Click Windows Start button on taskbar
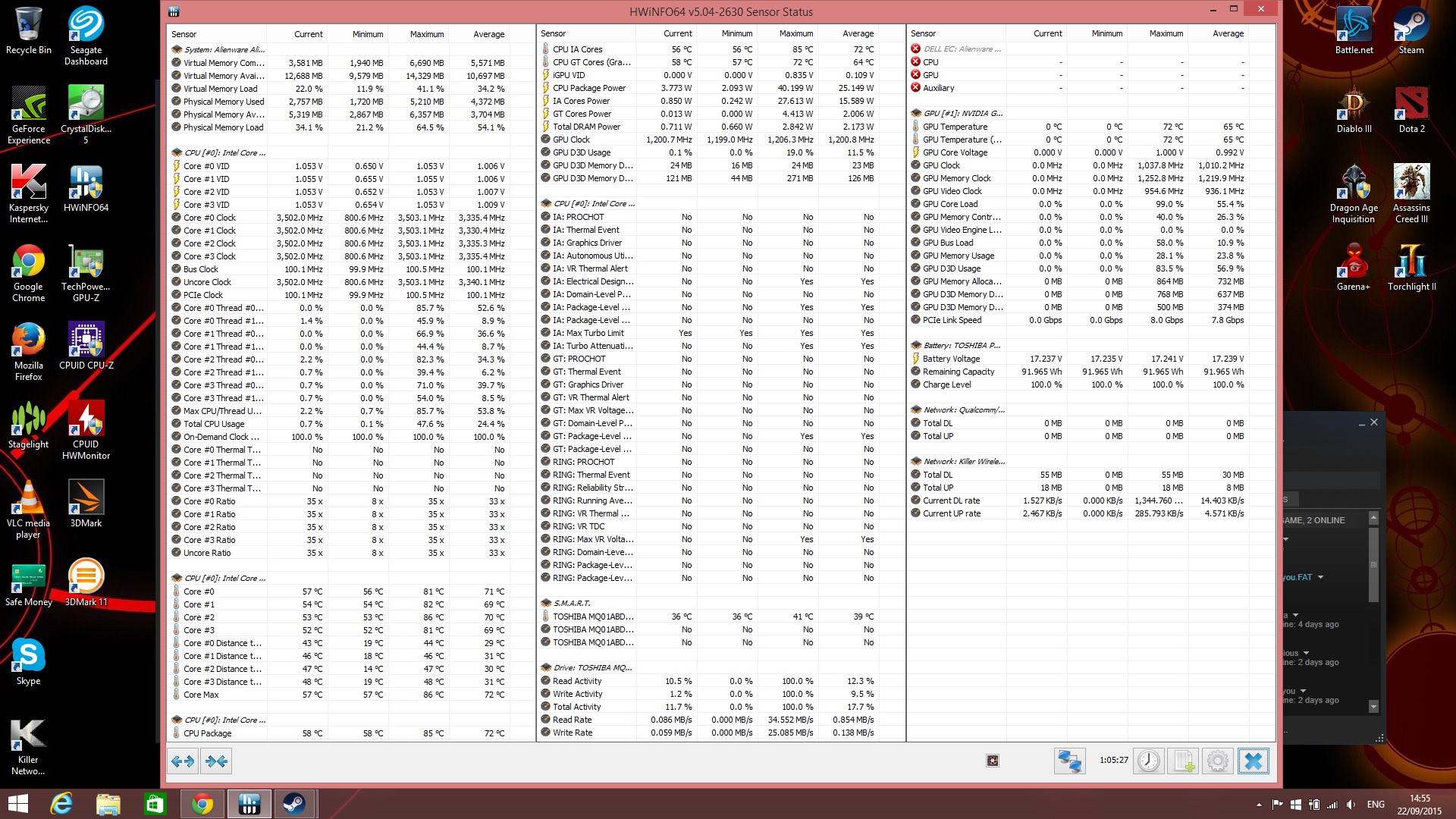The width and height of the screenshot is (1456, 819). point(18,804)
